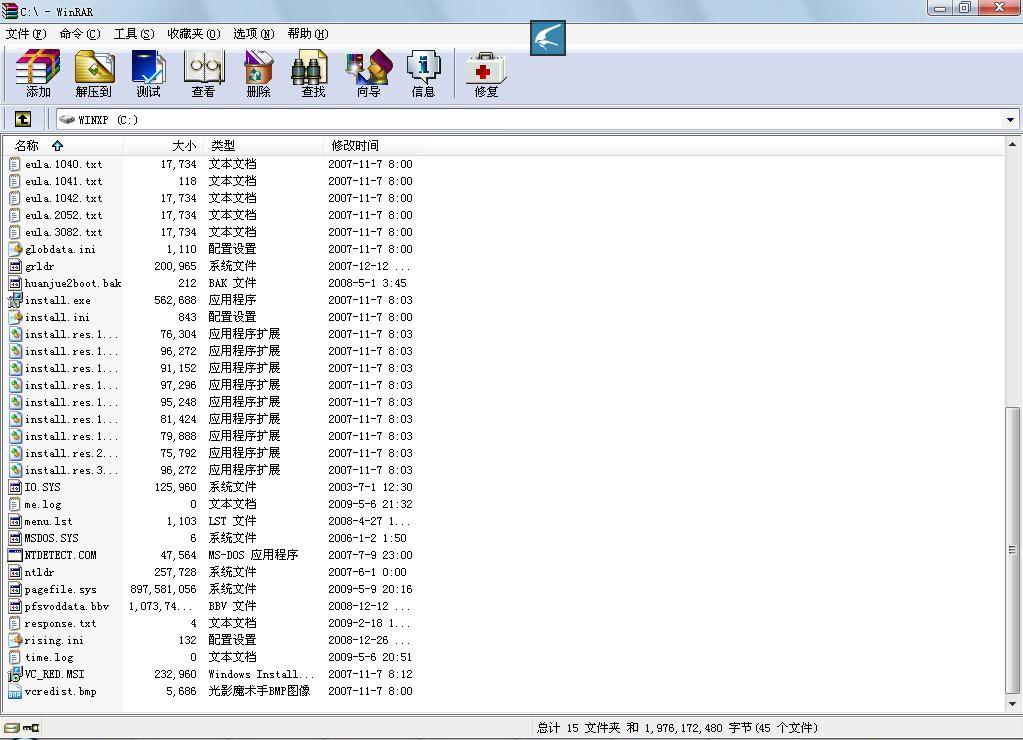Screen dimensions: 1023x740
Task: Select the pfsvoddata.bbv file name
Action: tap(67, 606)
